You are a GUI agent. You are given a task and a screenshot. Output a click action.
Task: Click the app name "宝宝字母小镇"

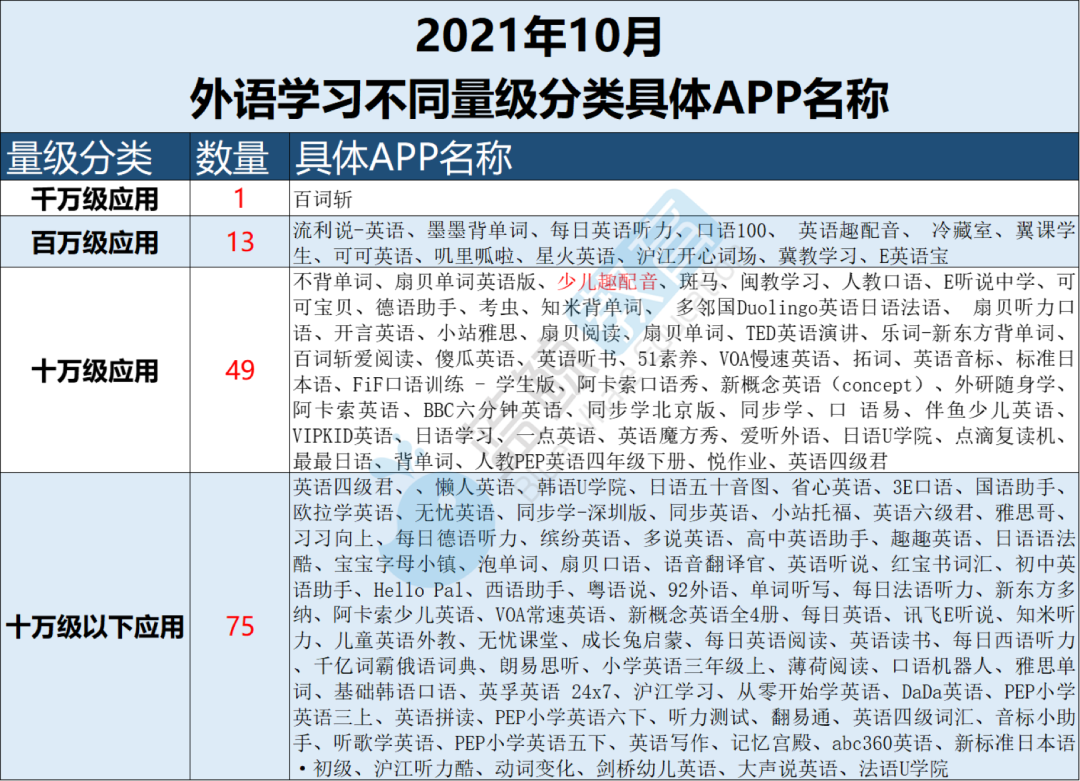395,565
